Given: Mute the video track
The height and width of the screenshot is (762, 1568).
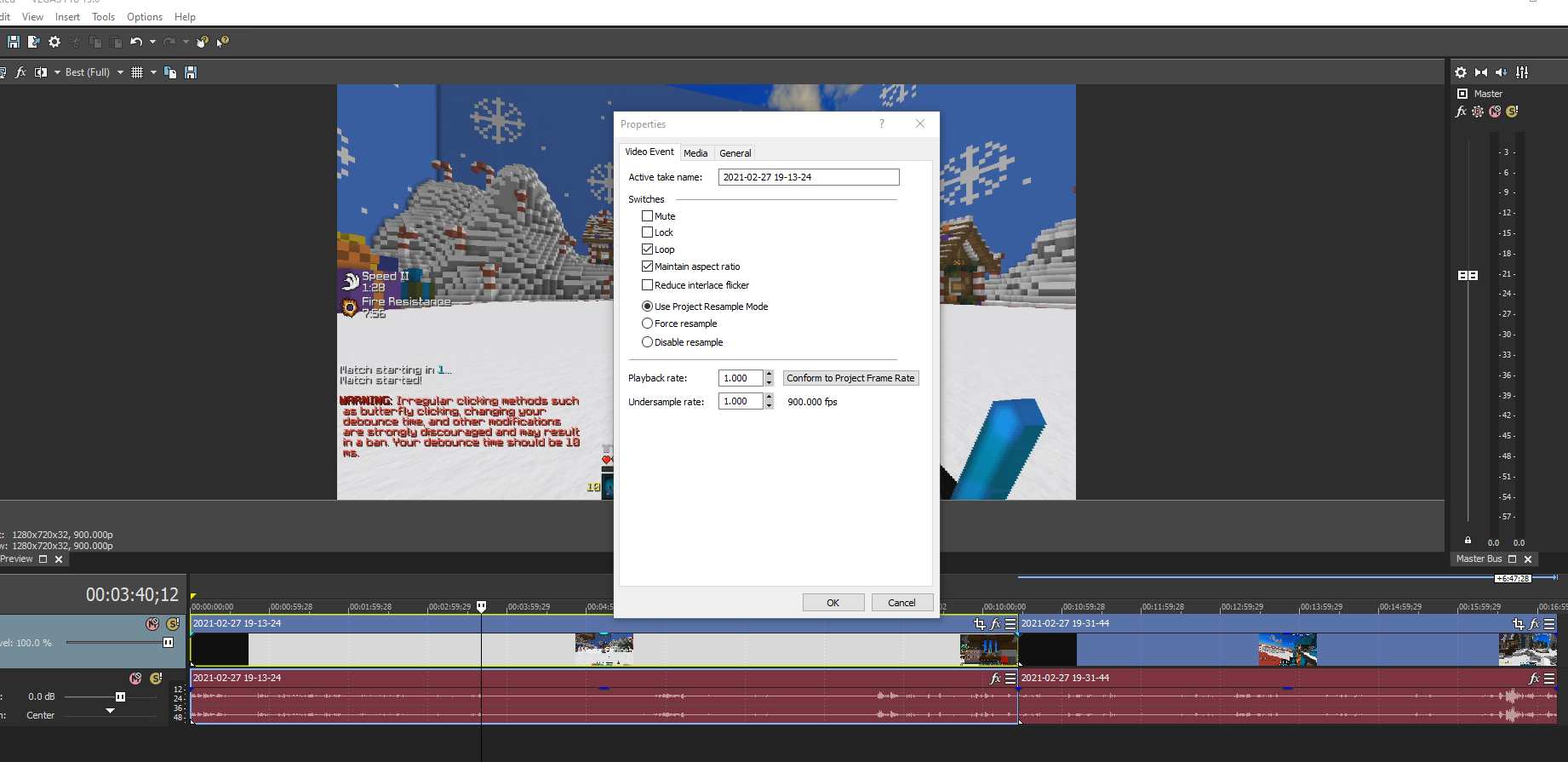Looking at the screenshot, I should [152, 624].
